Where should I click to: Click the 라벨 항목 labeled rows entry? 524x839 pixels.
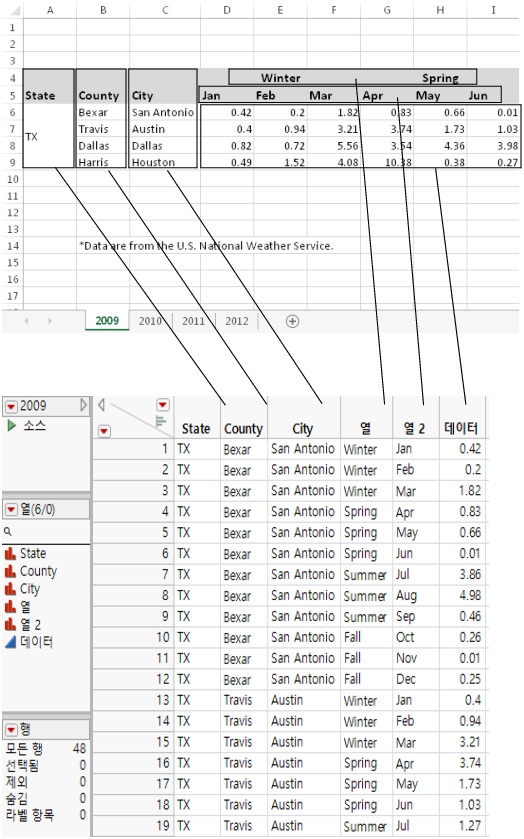(x=45, y=815)
